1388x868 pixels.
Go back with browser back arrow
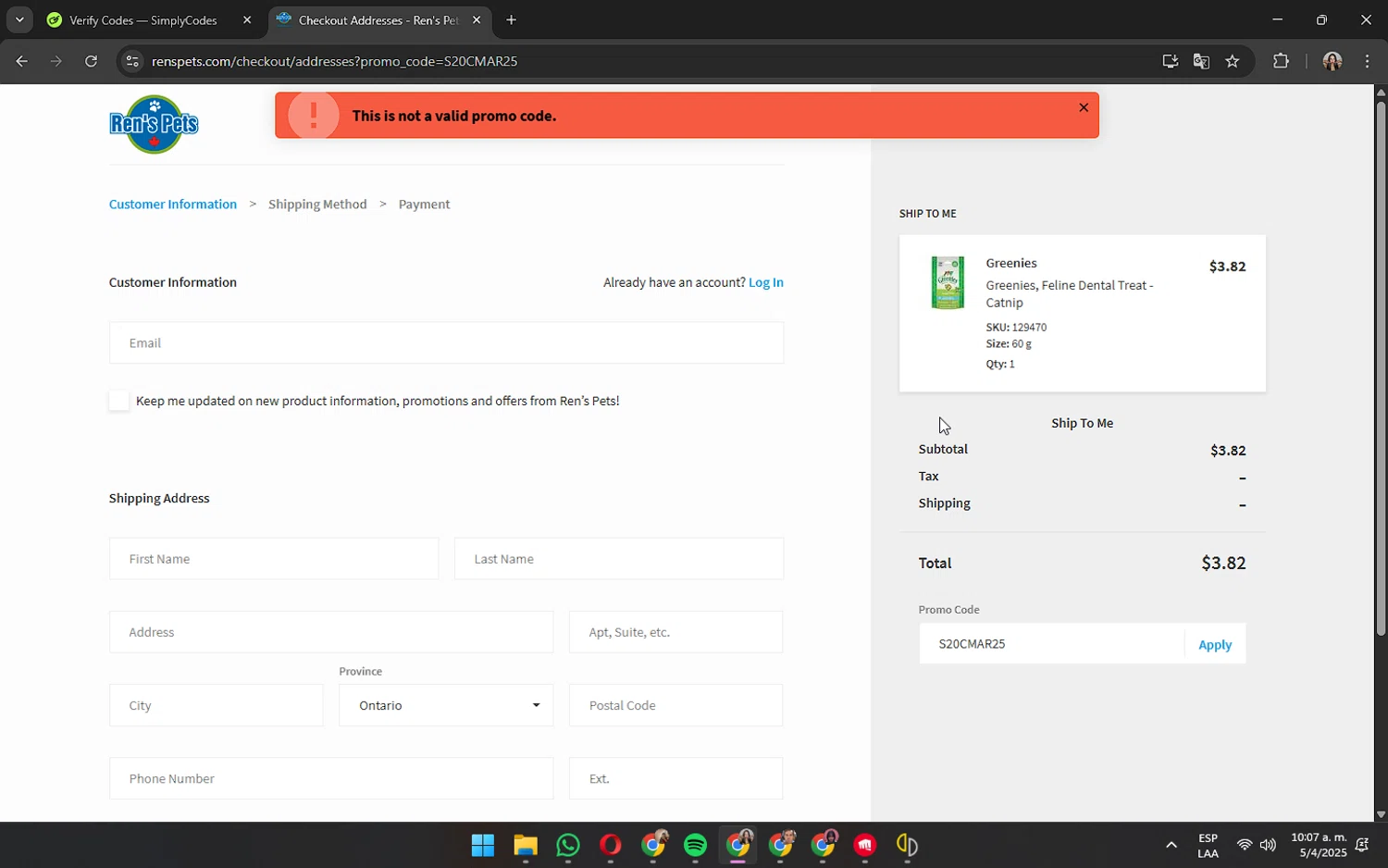click(22, 61)
